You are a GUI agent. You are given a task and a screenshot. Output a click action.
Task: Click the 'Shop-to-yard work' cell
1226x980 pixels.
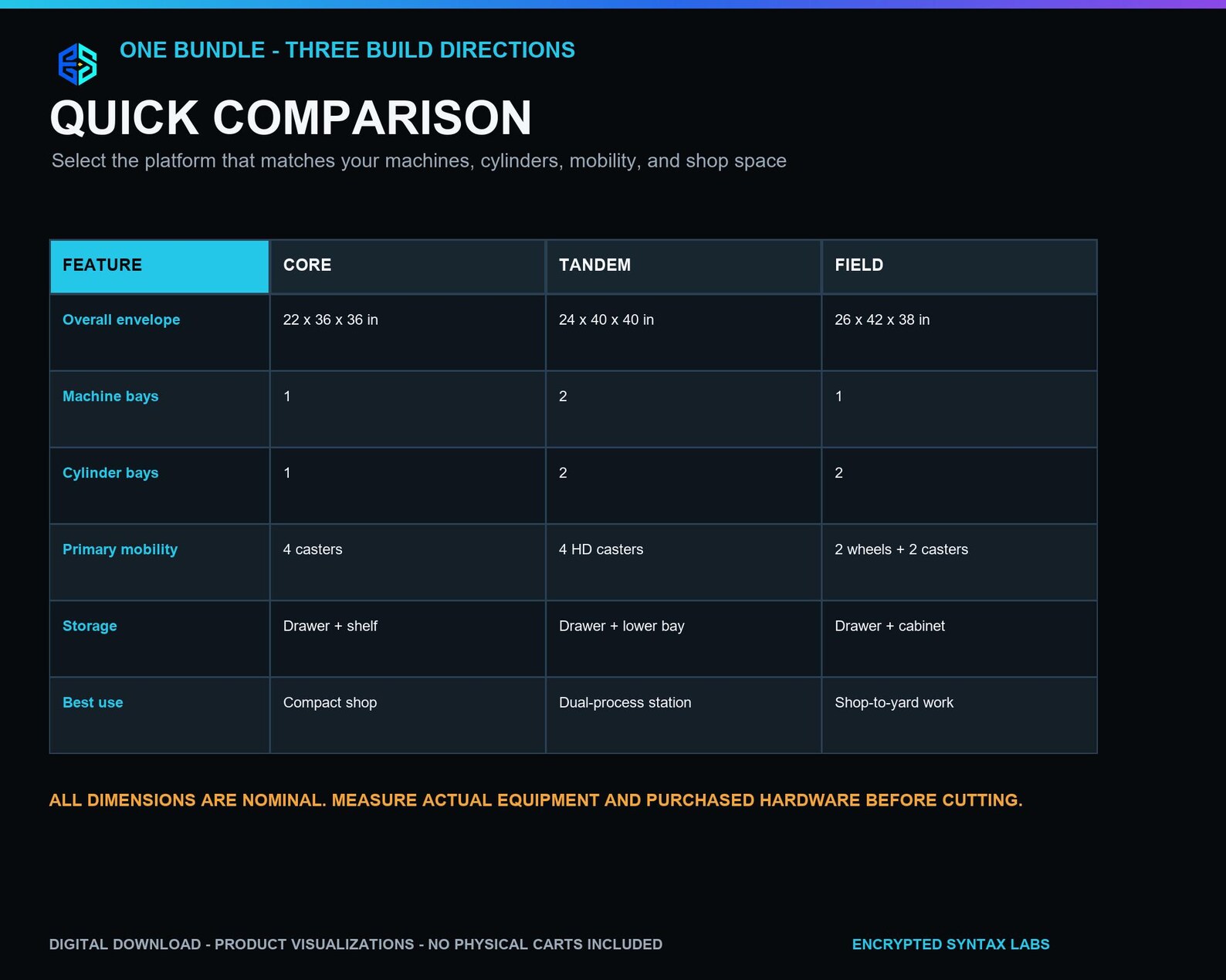(960, 715)
